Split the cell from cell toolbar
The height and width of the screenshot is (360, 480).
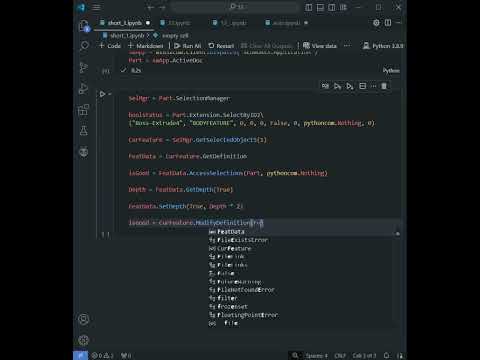(363, 86)
